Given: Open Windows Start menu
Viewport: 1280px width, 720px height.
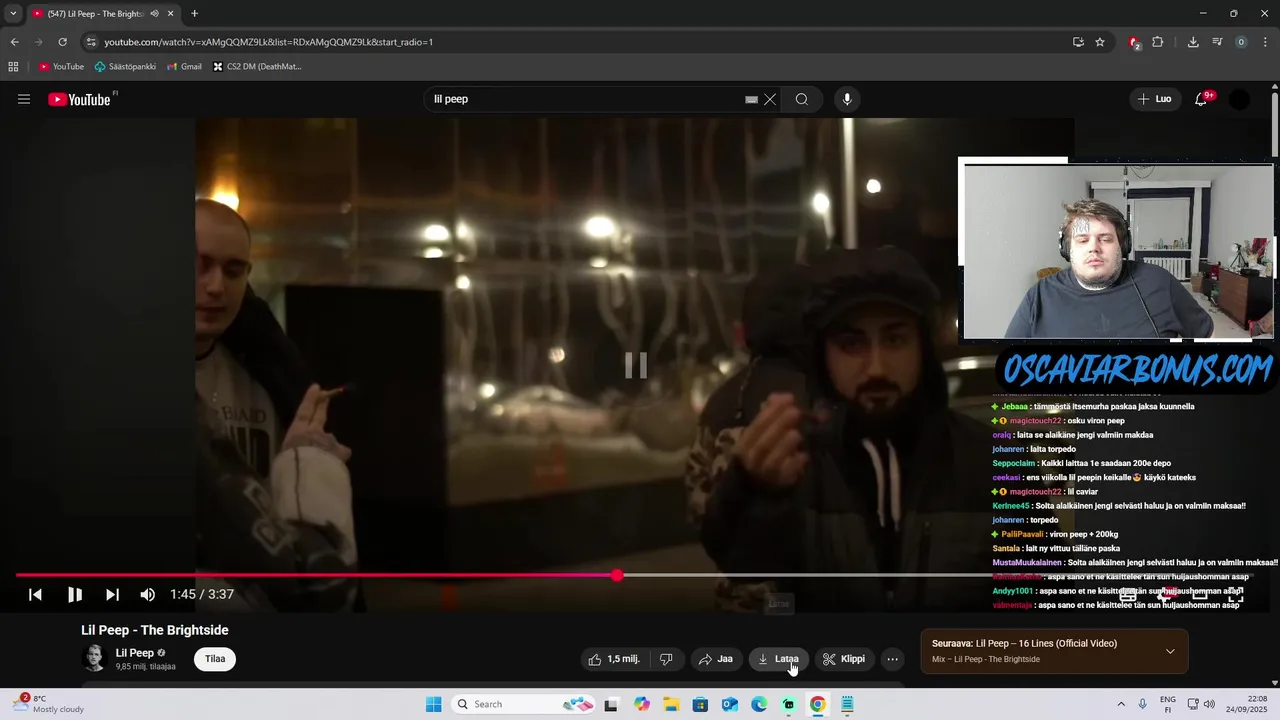Looking at the screenshot, I should pyautogui.click(x=433, y=704).
